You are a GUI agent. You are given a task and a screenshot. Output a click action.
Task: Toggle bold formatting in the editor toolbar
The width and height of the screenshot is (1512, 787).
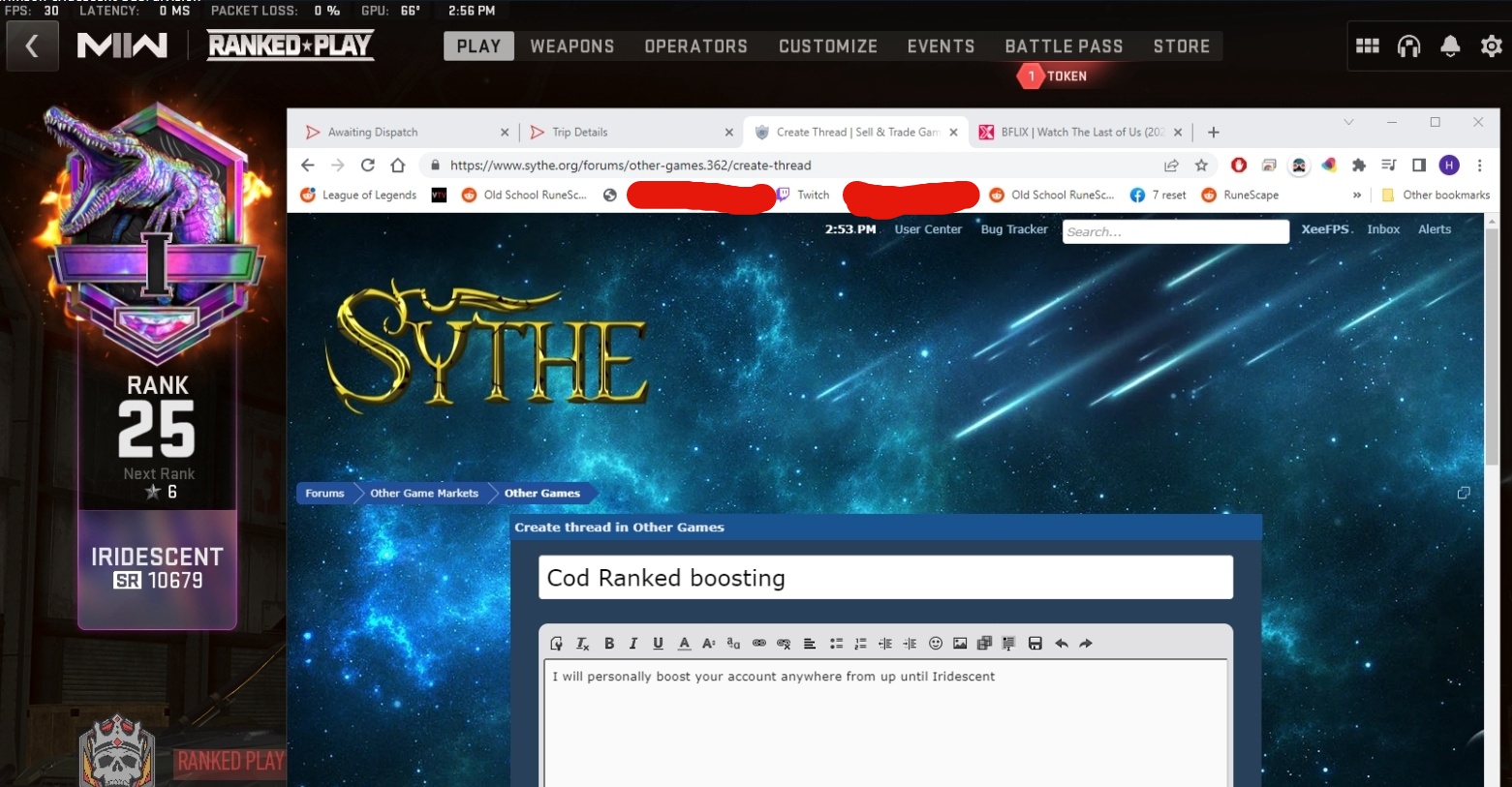point(609,644)
